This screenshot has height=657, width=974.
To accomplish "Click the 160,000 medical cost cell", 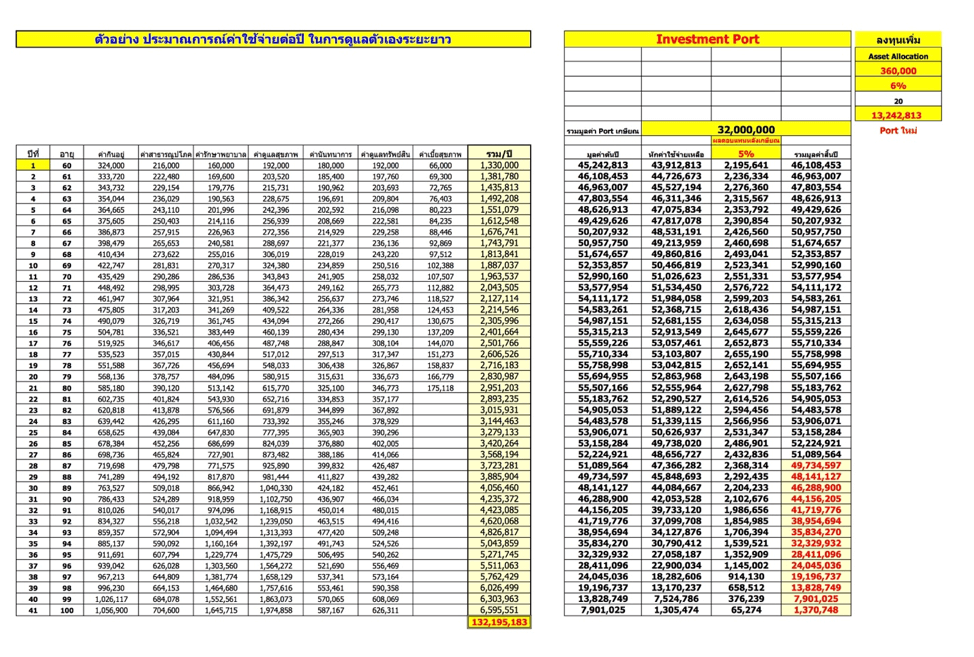I will click(221, 165).
